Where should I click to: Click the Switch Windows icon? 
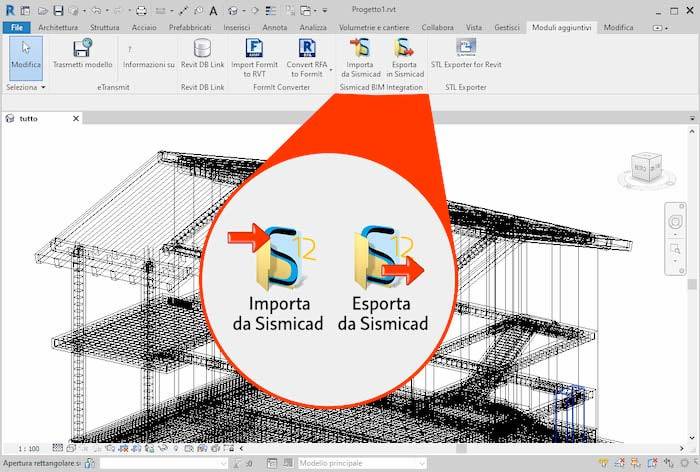pos(305,10)
